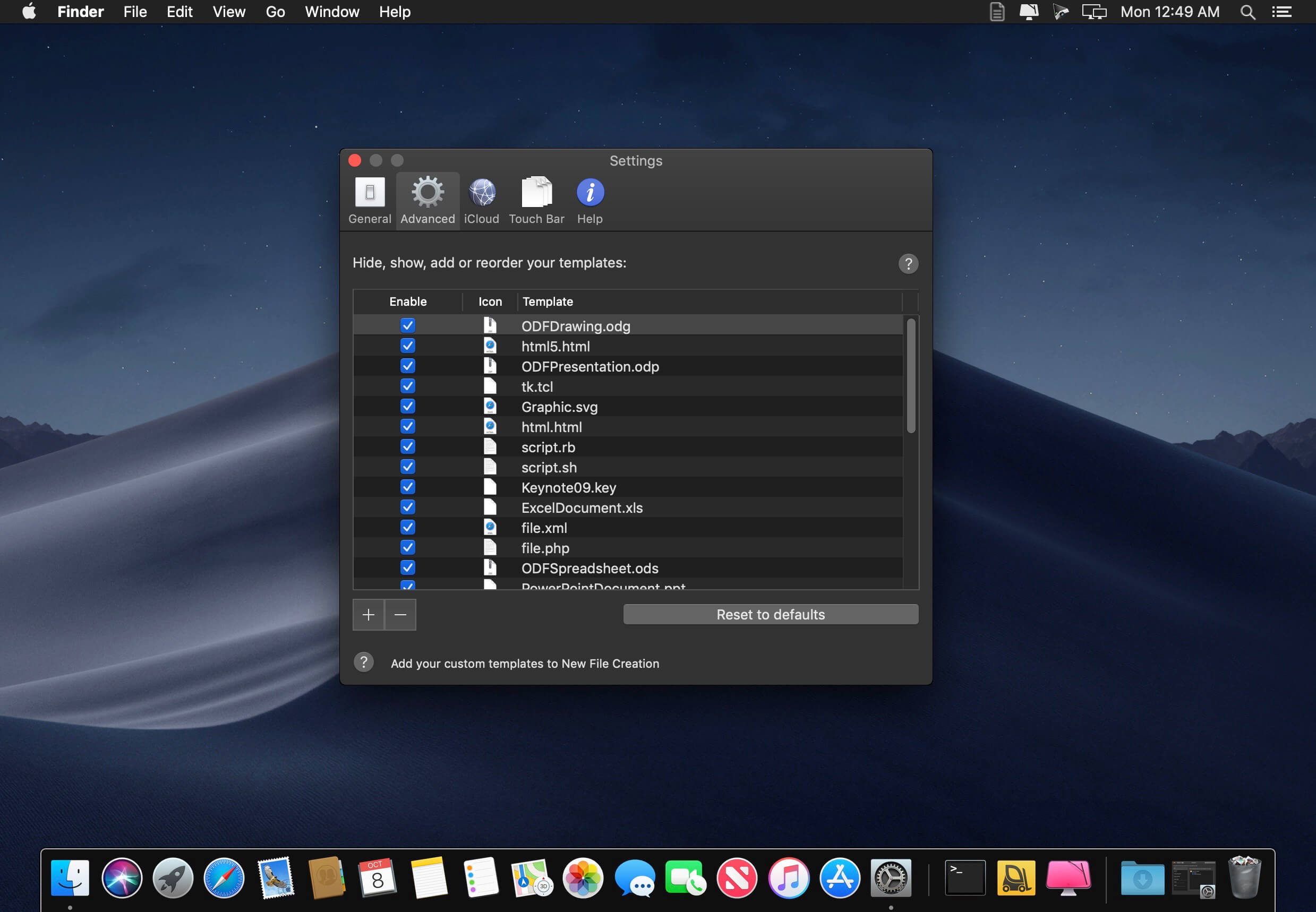Select the Advanced tab in toolbar
The height and width of the screenshot is (912, 1316).
click(428, 201)
